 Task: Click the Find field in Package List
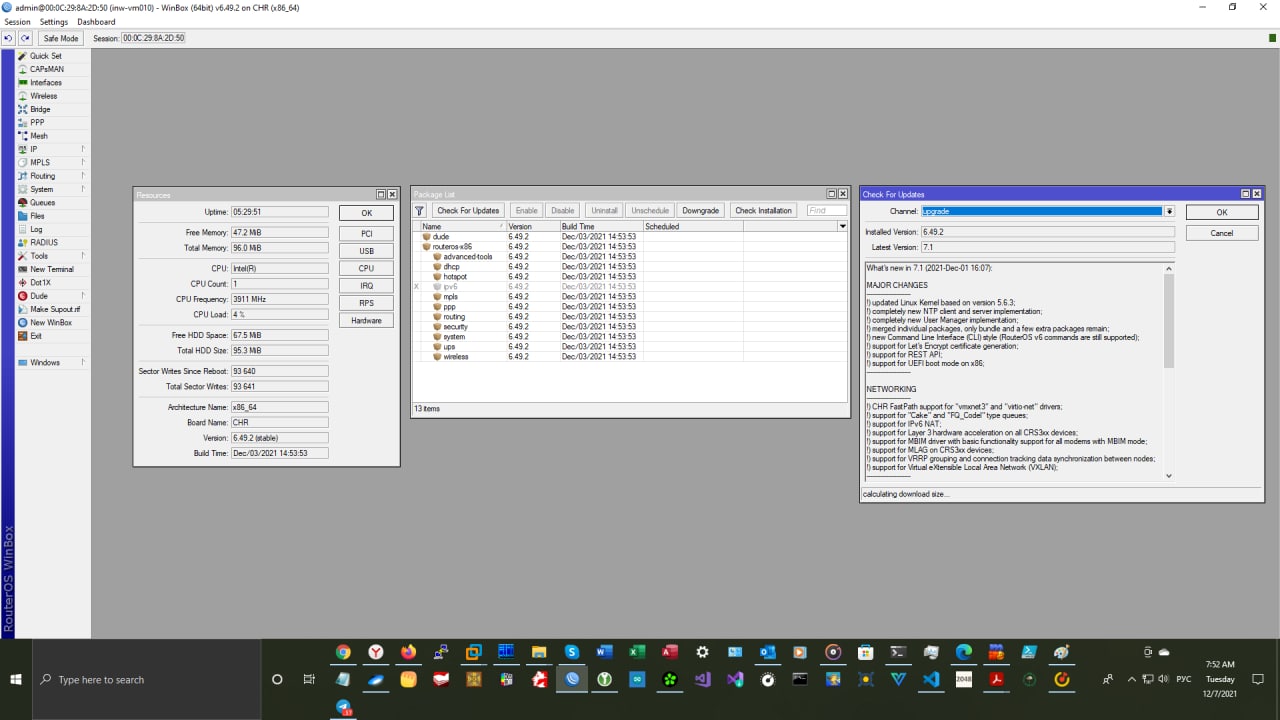[827, 211]
